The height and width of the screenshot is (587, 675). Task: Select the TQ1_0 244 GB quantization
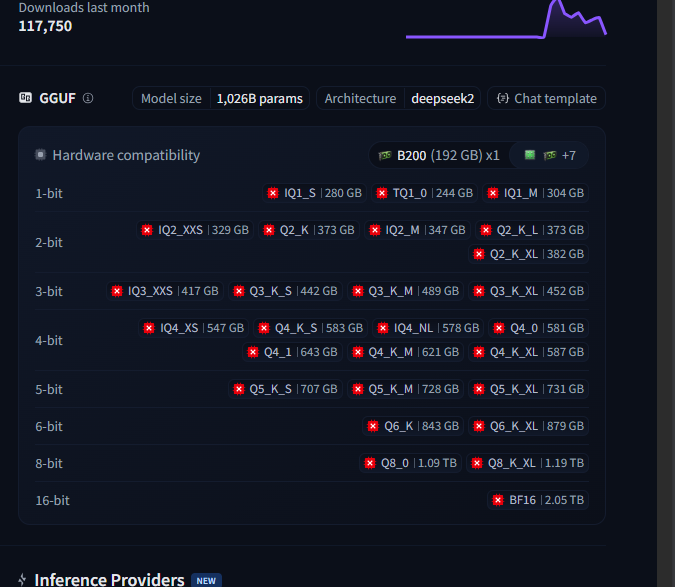[424, 193]
